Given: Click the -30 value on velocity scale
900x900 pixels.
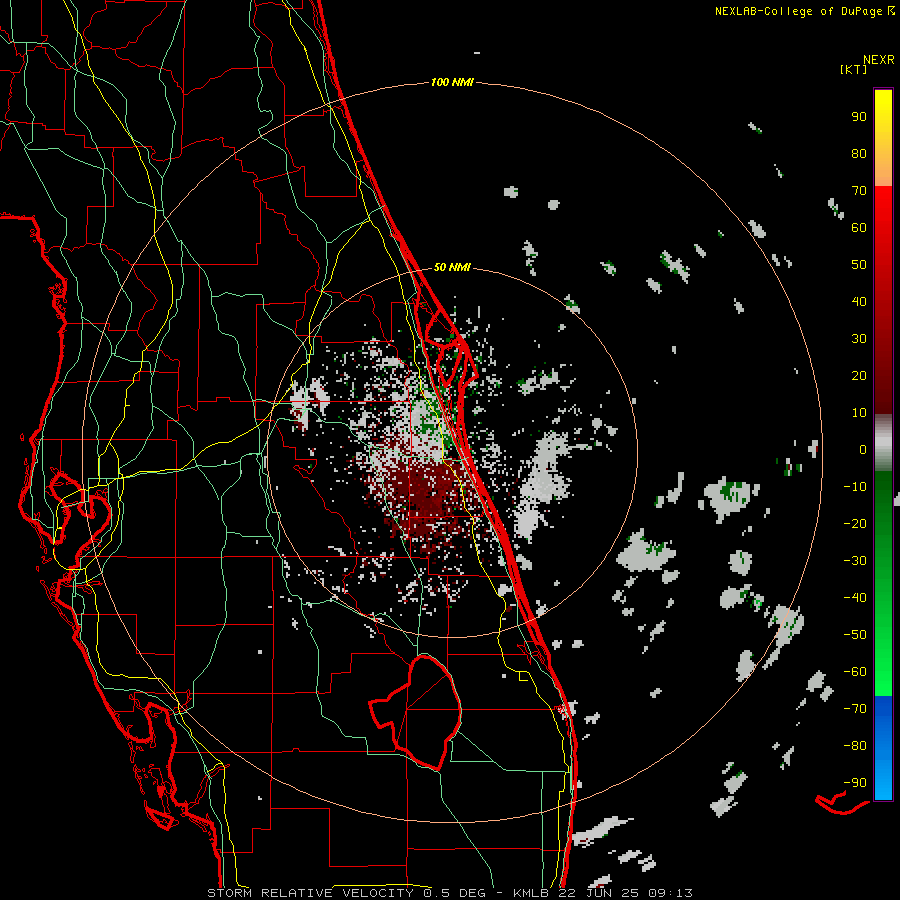Looking at the screenshot, I should tap(855, 561).
